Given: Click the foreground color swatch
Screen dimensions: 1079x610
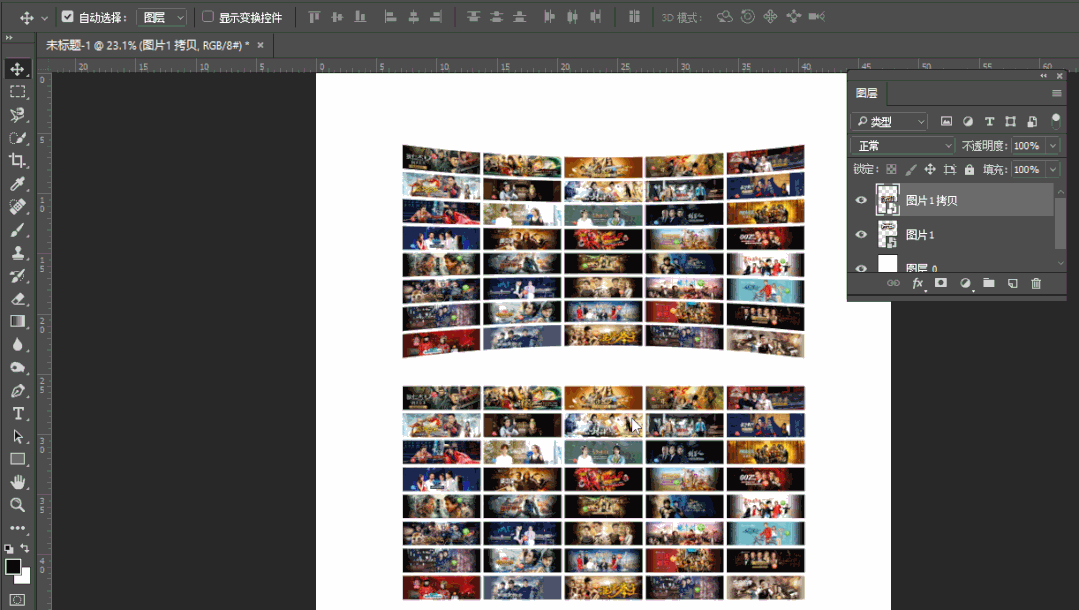Looking at the screenshot, I should tap(13, 567).
